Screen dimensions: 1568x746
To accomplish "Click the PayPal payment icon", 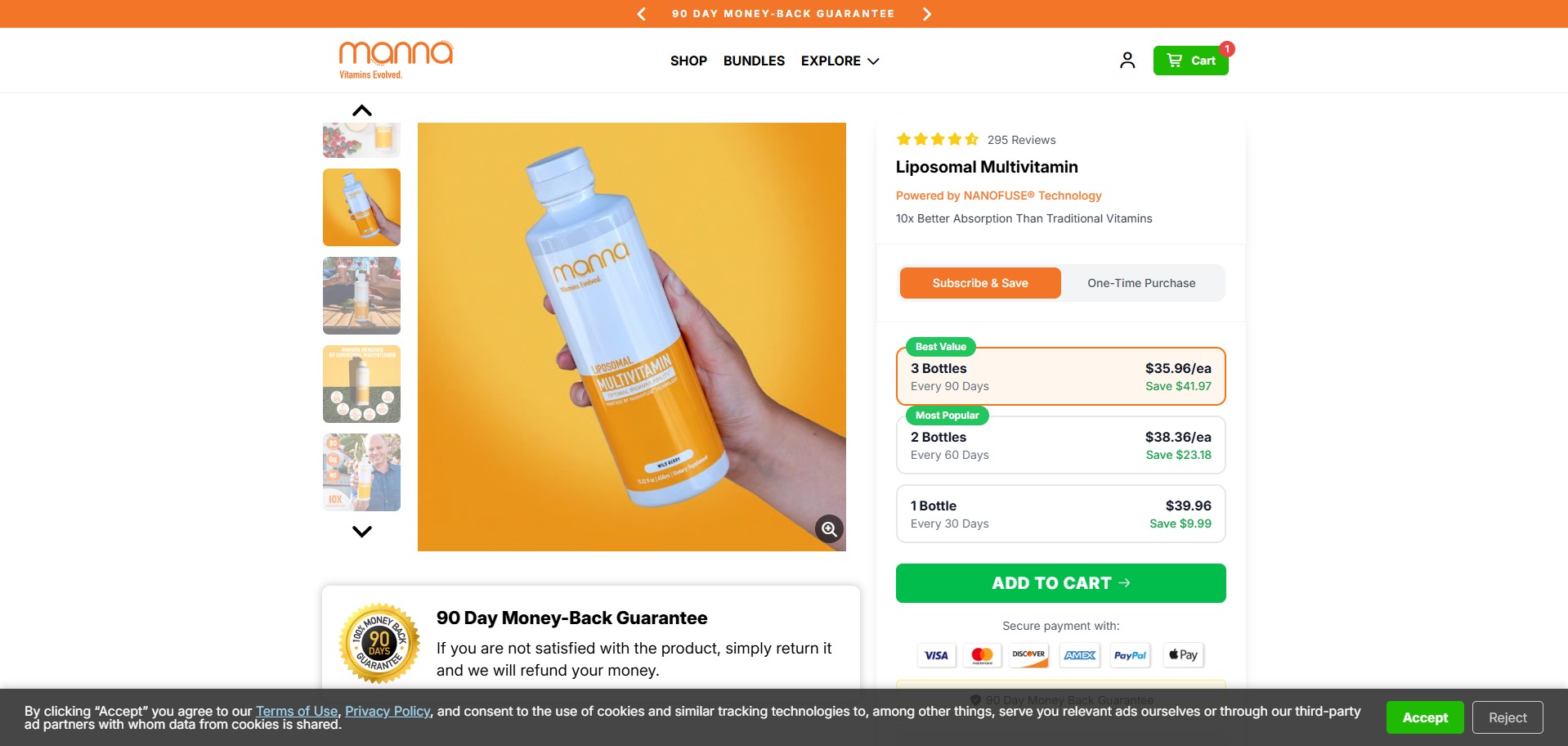I will (x=1130, y=655).
